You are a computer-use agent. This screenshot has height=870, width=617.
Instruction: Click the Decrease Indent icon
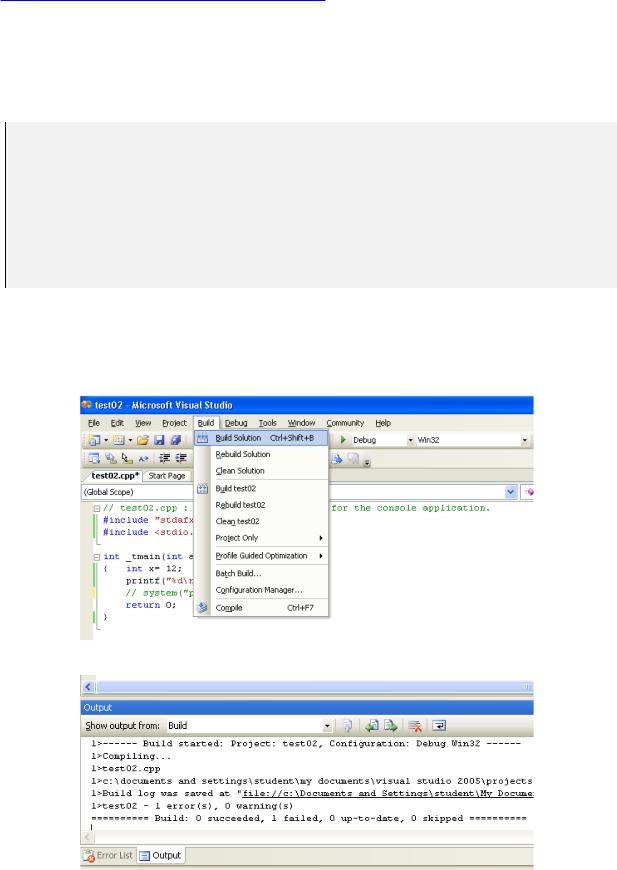pos(165,458)
